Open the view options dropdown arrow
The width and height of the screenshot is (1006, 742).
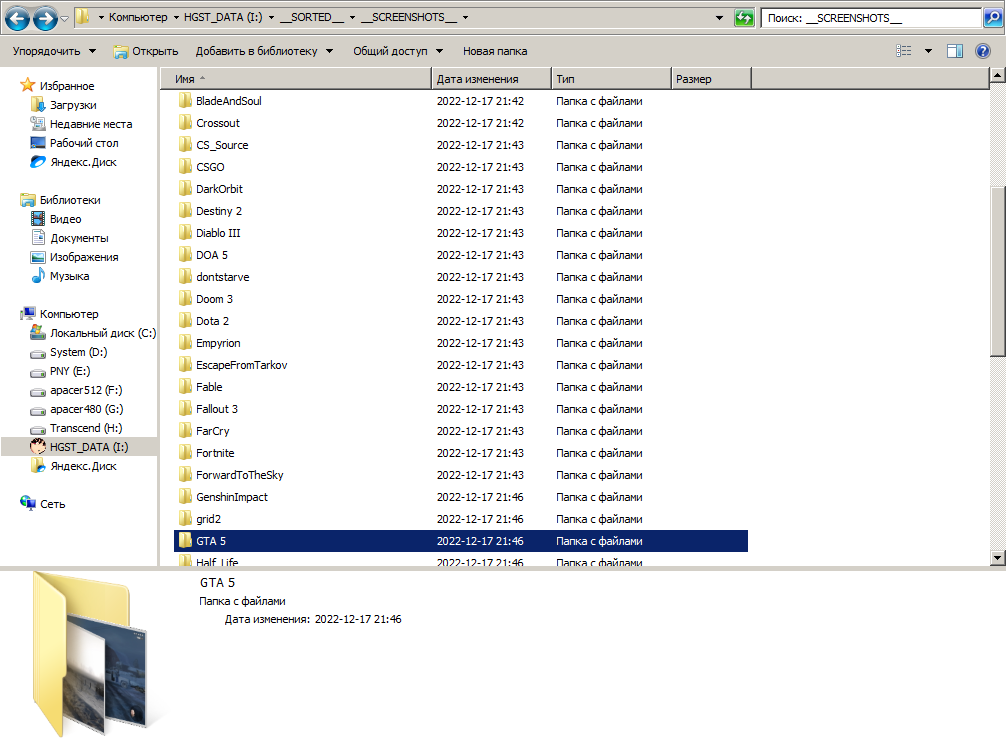tap(928, 51)
